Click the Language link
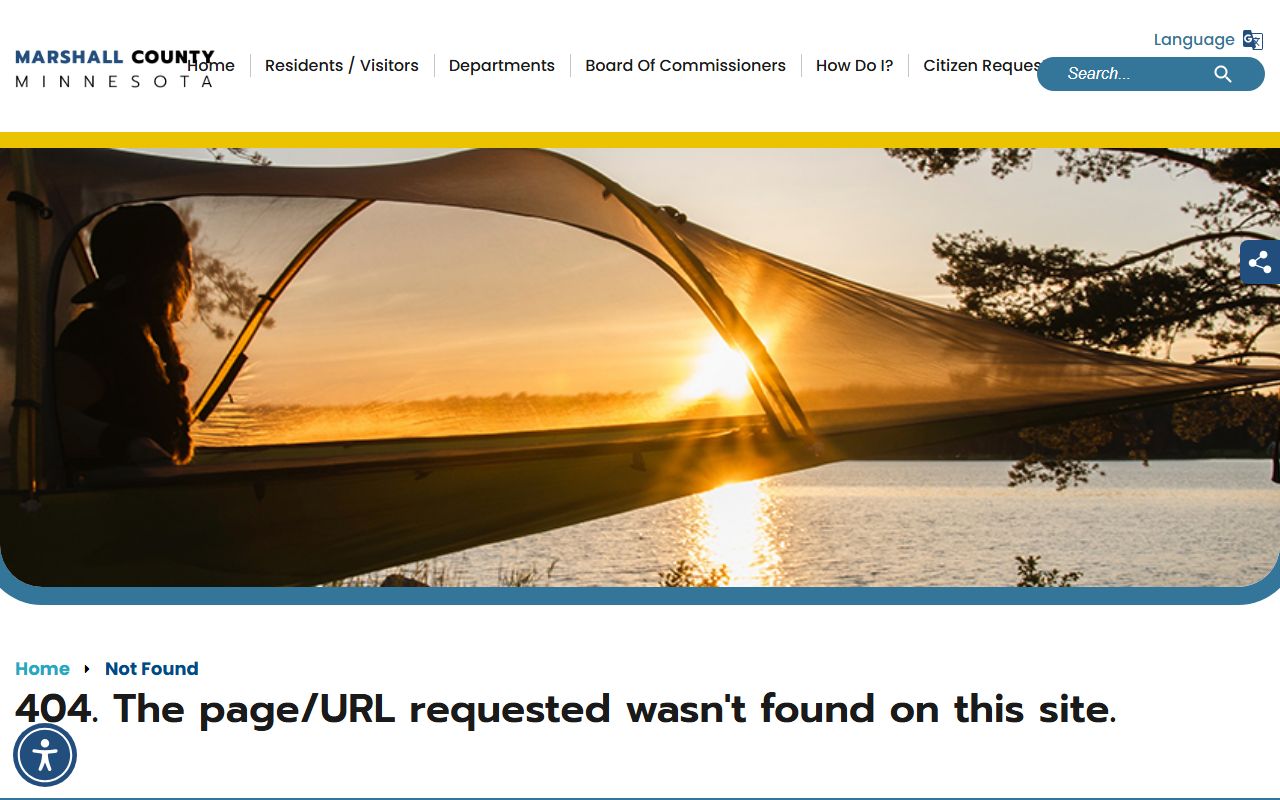 coord(1194,40)
